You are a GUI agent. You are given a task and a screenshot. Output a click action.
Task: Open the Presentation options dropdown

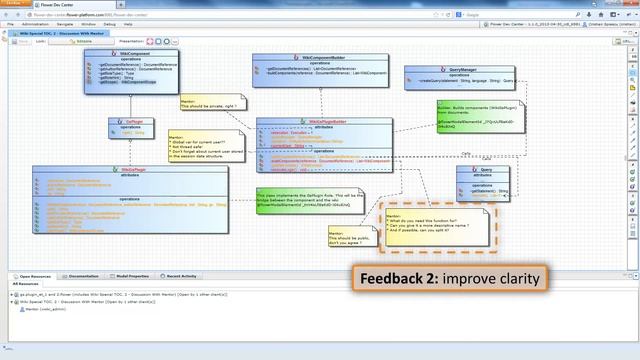[x=175, y=42]
